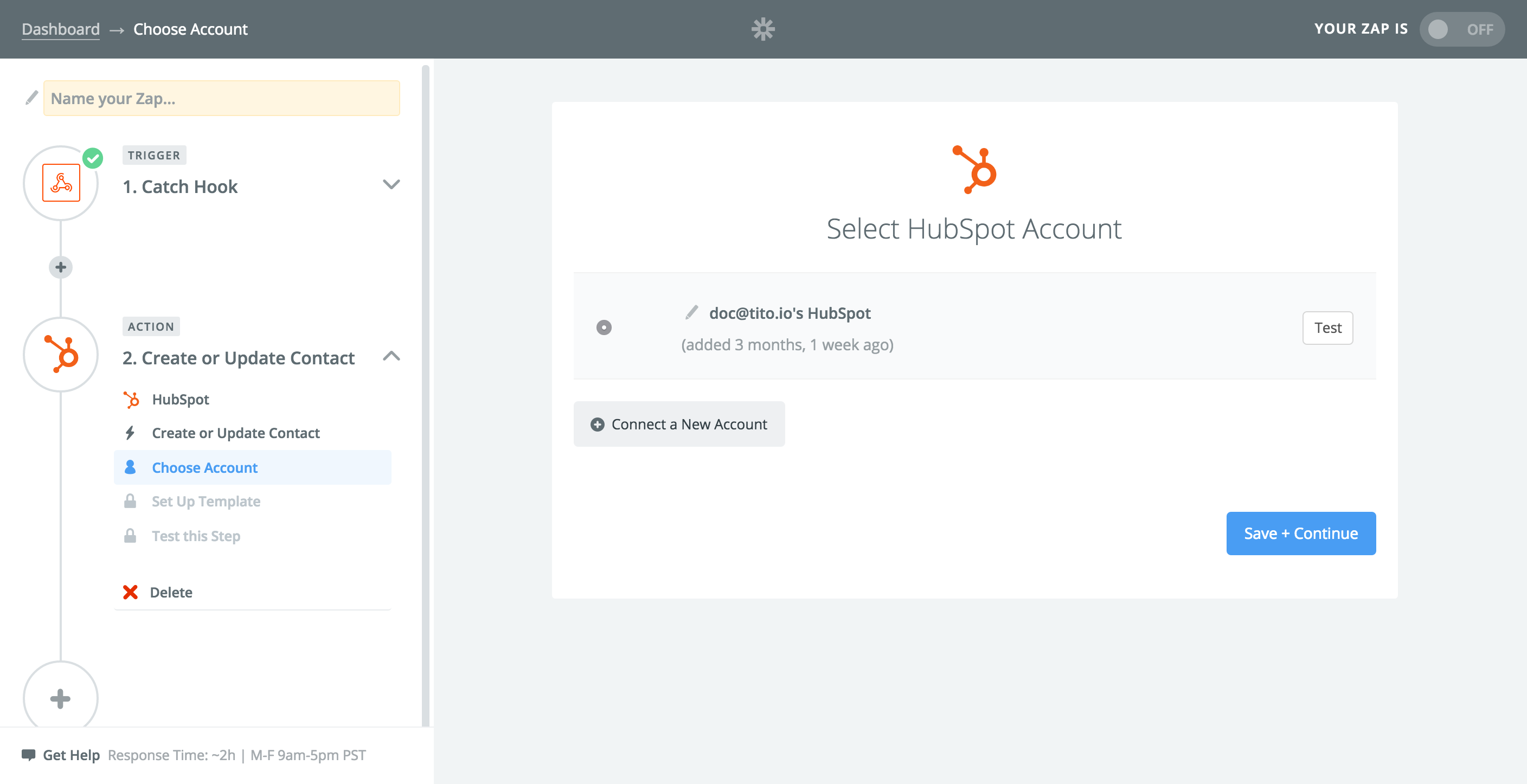1527x784 pixels.
Task: Go back to the Dashboard link
Action: [x=61, y=29]
